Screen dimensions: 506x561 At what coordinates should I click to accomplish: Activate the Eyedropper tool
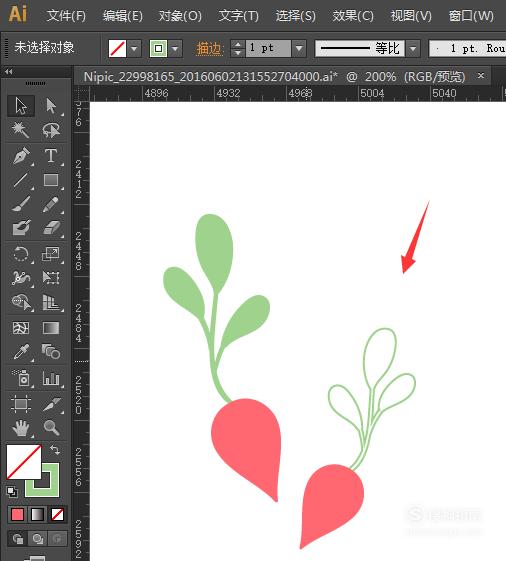click(21, 351)
